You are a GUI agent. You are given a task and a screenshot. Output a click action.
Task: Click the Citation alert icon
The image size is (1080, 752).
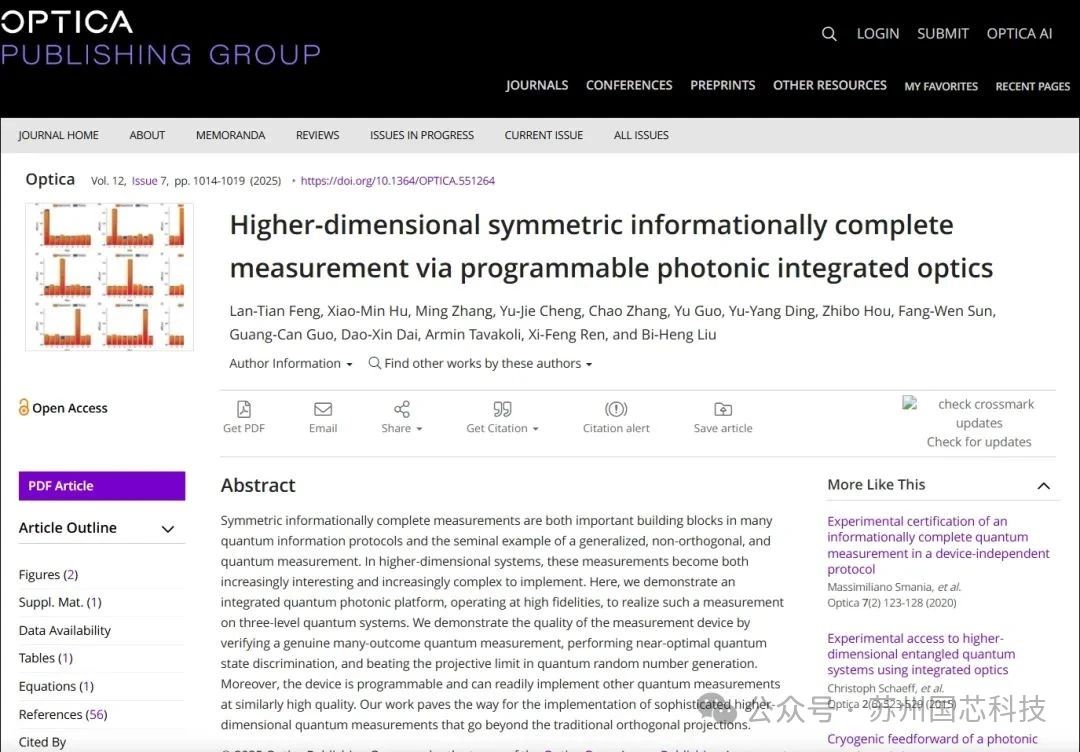tap(616, 409)
